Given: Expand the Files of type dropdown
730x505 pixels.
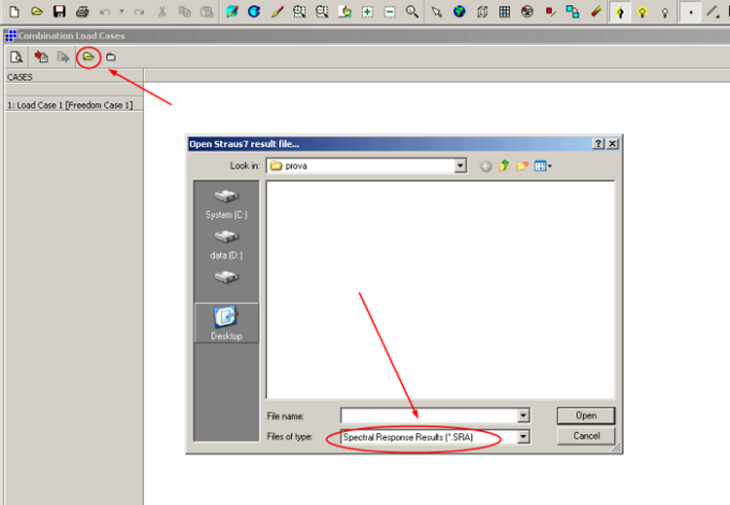Looking at the screenshot, I should pyautogui.click(x=523, y=437).
